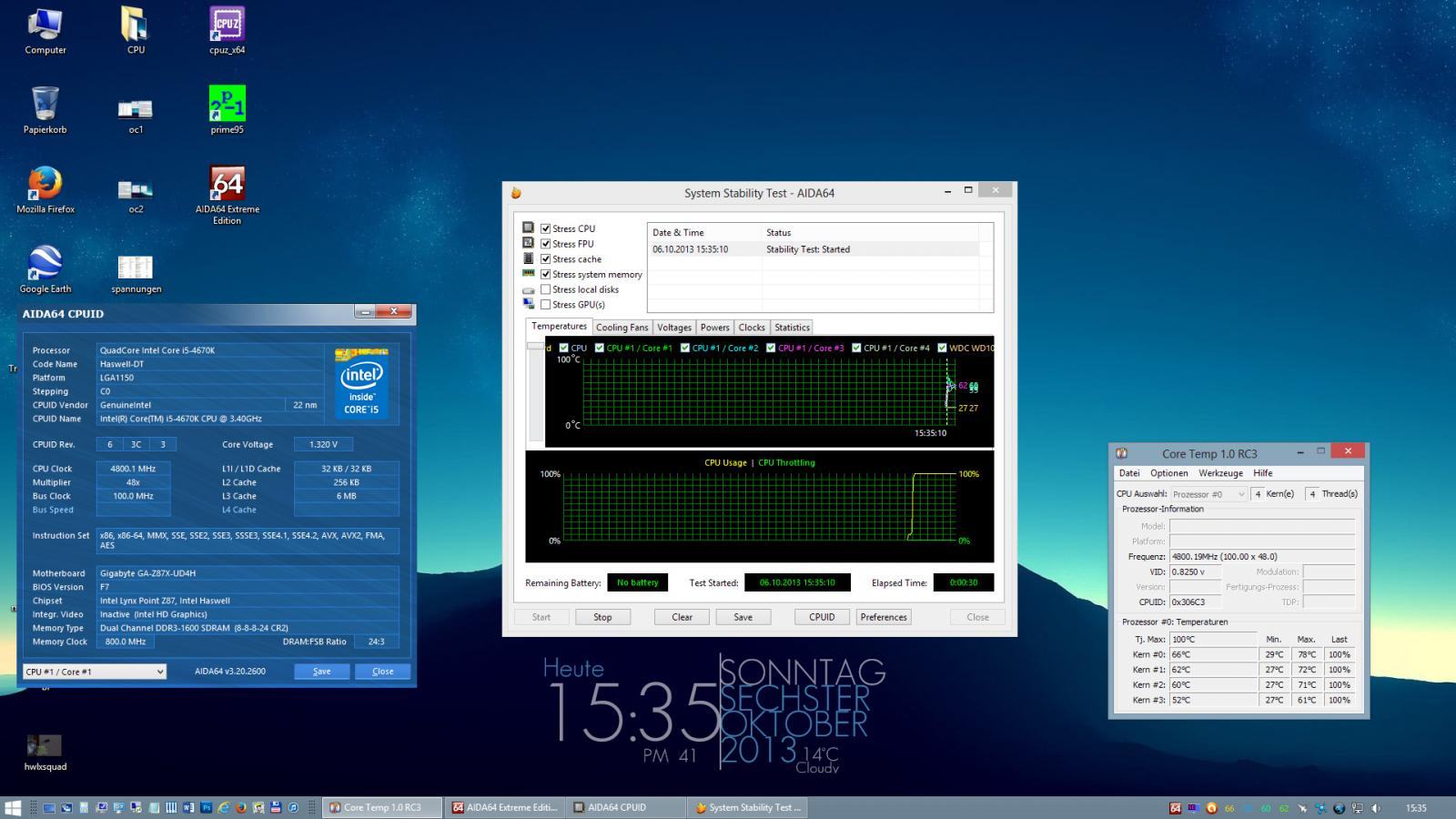This screenshot has width=1456, height=819.
Task: Open the Hilfe menu in Core Temp
Action: [1263, 473]
